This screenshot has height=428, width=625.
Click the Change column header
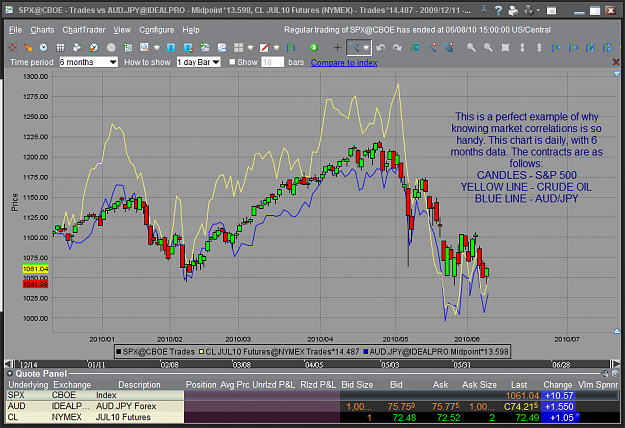558,385
